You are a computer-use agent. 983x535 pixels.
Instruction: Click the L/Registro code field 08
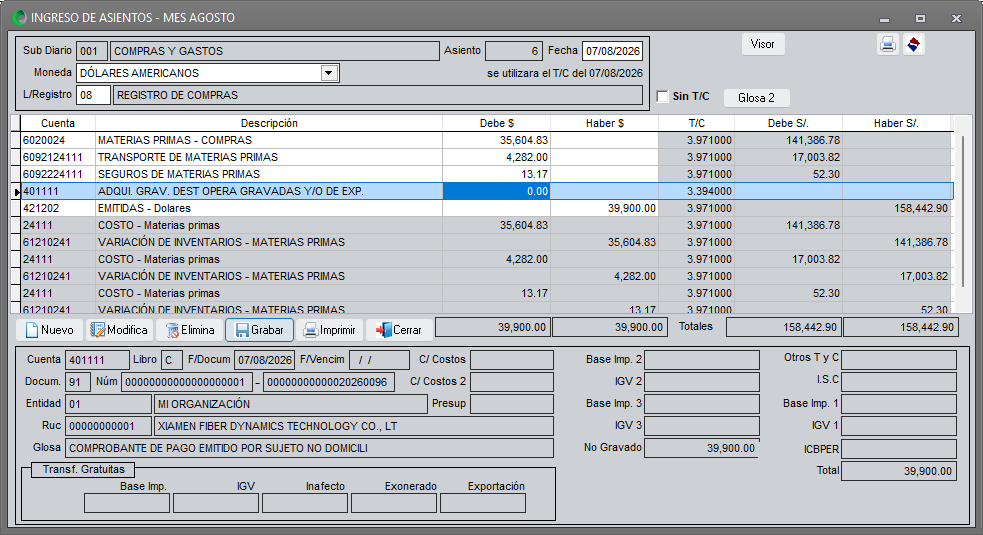tap(93, 95)
